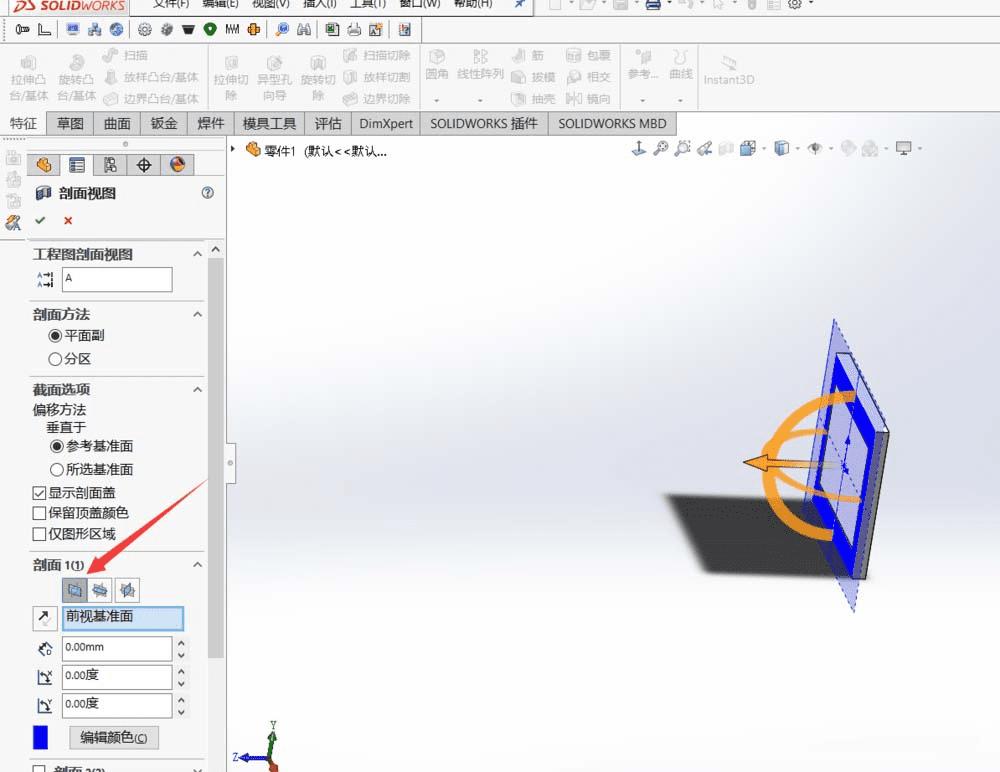Open the DimXpertManager crosshair tab icon

(143, 165)
